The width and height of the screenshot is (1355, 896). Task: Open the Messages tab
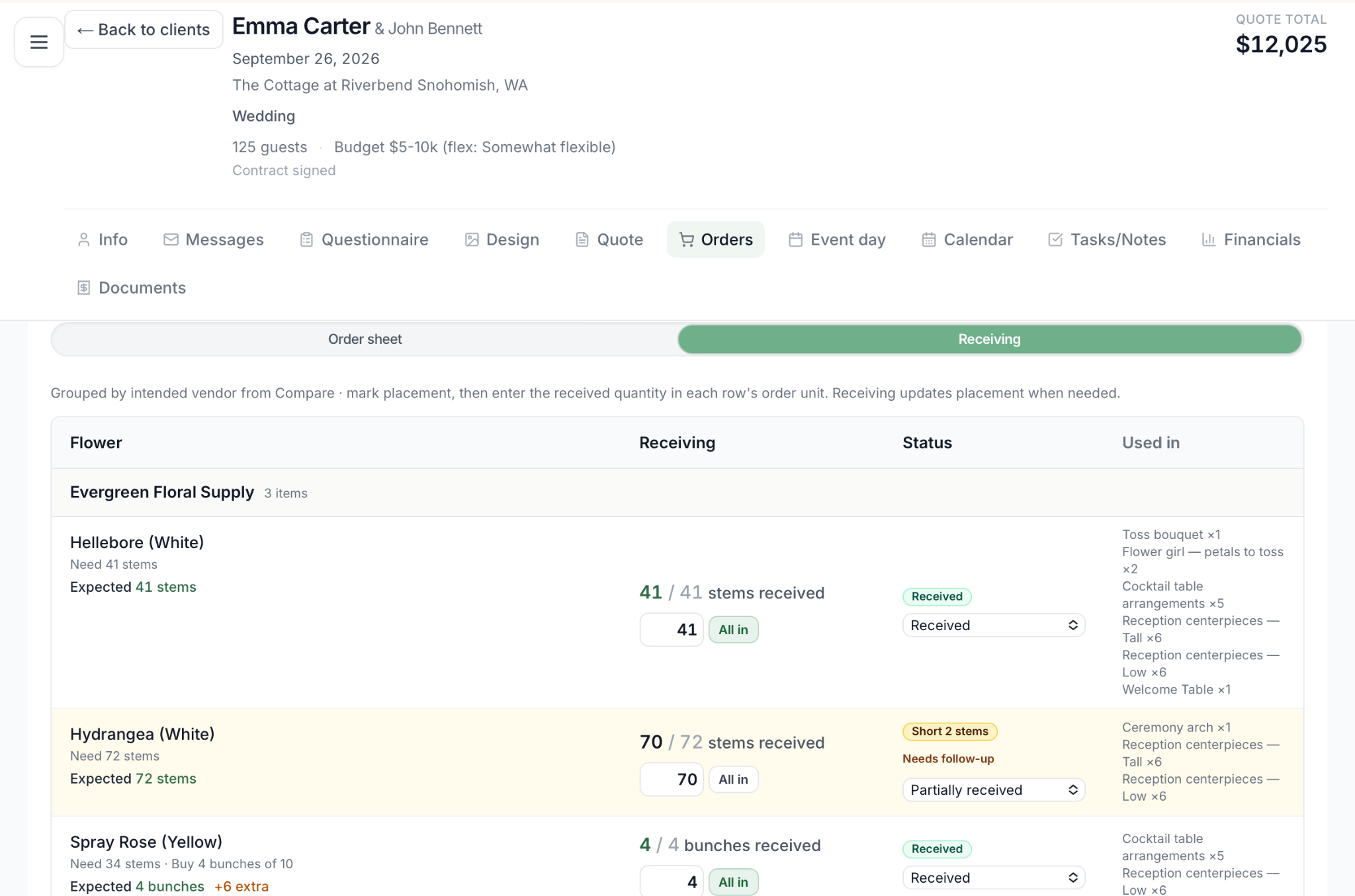pos(213,239)
